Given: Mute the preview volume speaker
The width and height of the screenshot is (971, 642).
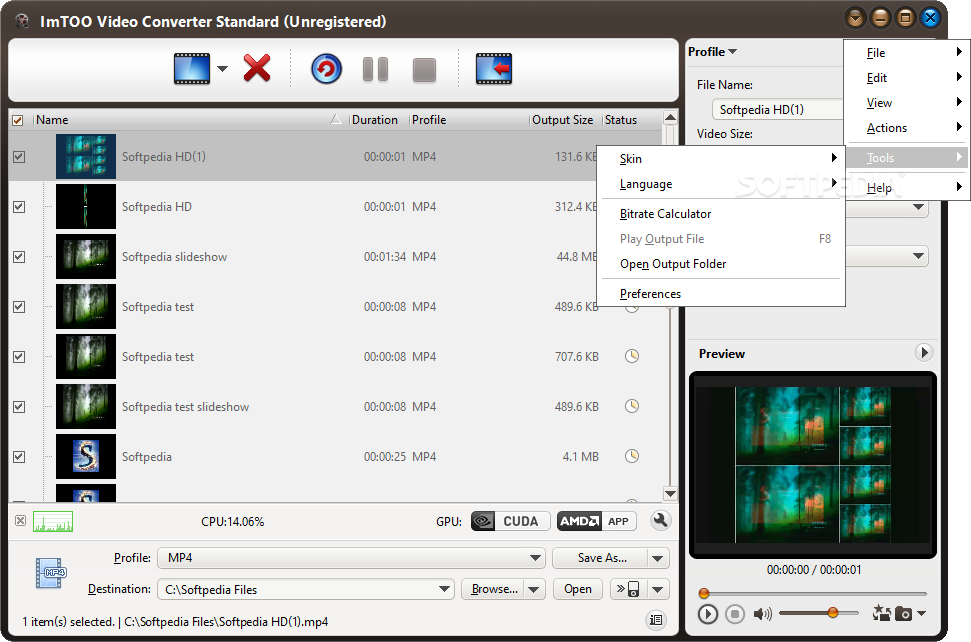Looking at the screenshot, I should point(762,614).
